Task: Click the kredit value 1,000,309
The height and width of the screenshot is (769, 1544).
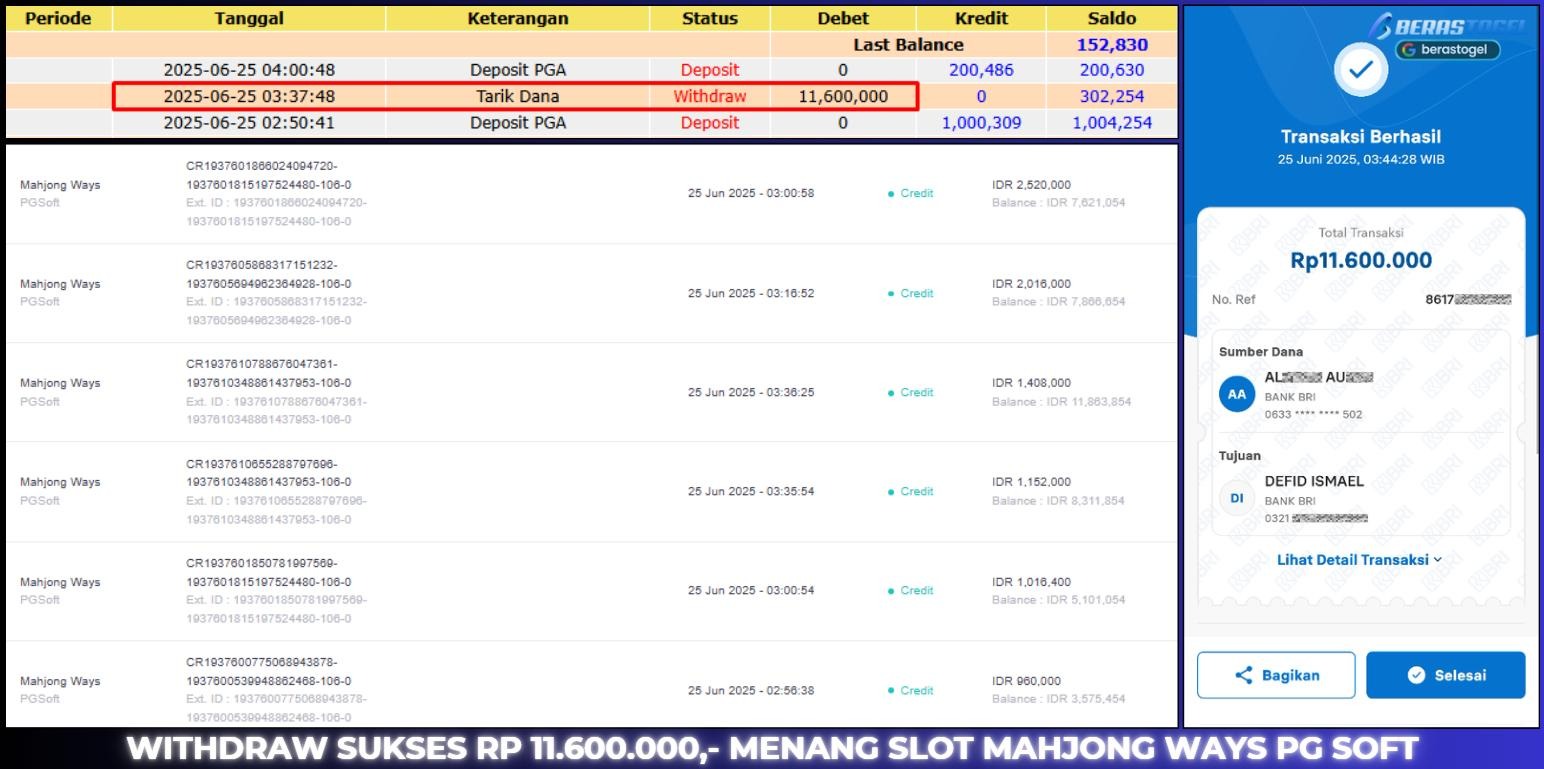Action: (x=981, y=122)
